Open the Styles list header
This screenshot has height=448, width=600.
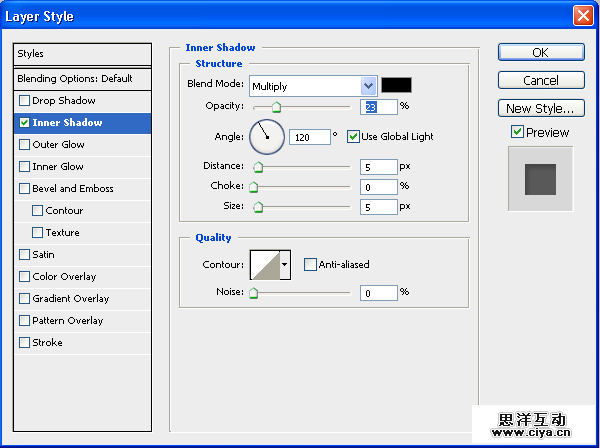click(x=82, y=54)
